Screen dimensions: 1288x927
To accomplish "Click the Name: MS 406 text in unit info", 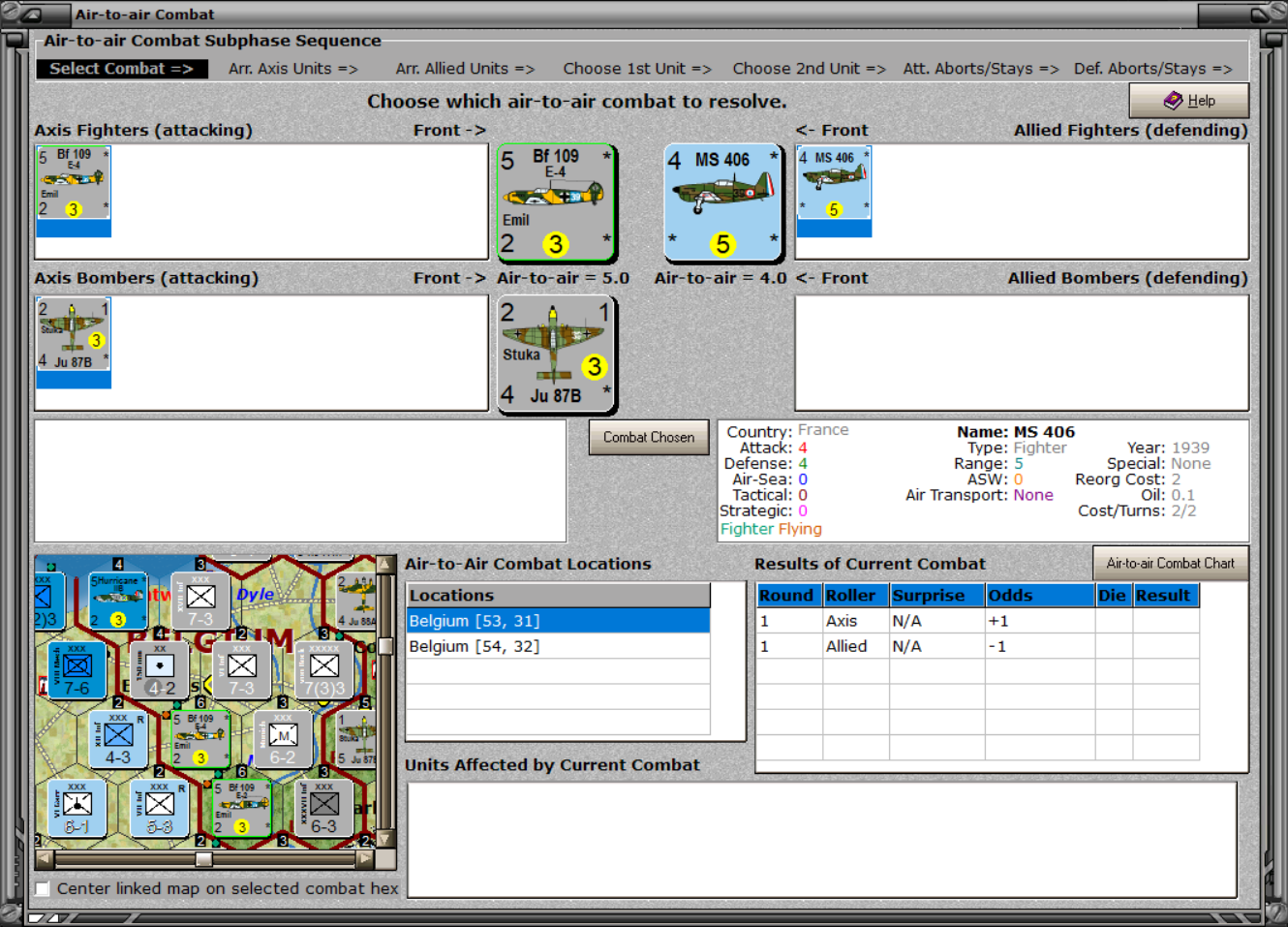I will [x=1016, y=432].
